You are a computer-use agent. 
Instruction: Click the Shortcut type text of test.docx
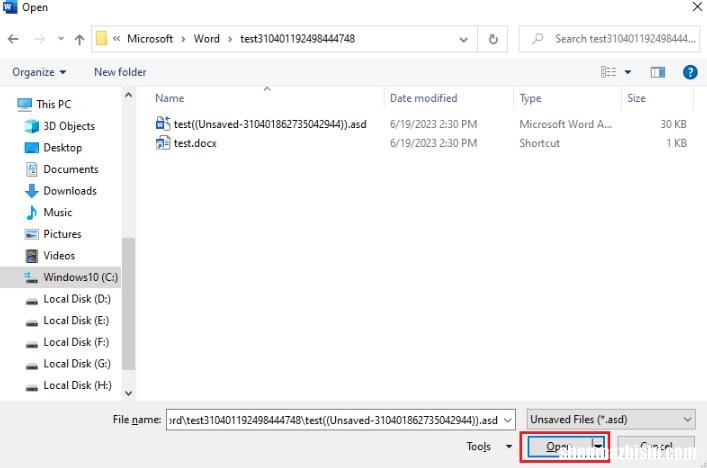point(539,143)
